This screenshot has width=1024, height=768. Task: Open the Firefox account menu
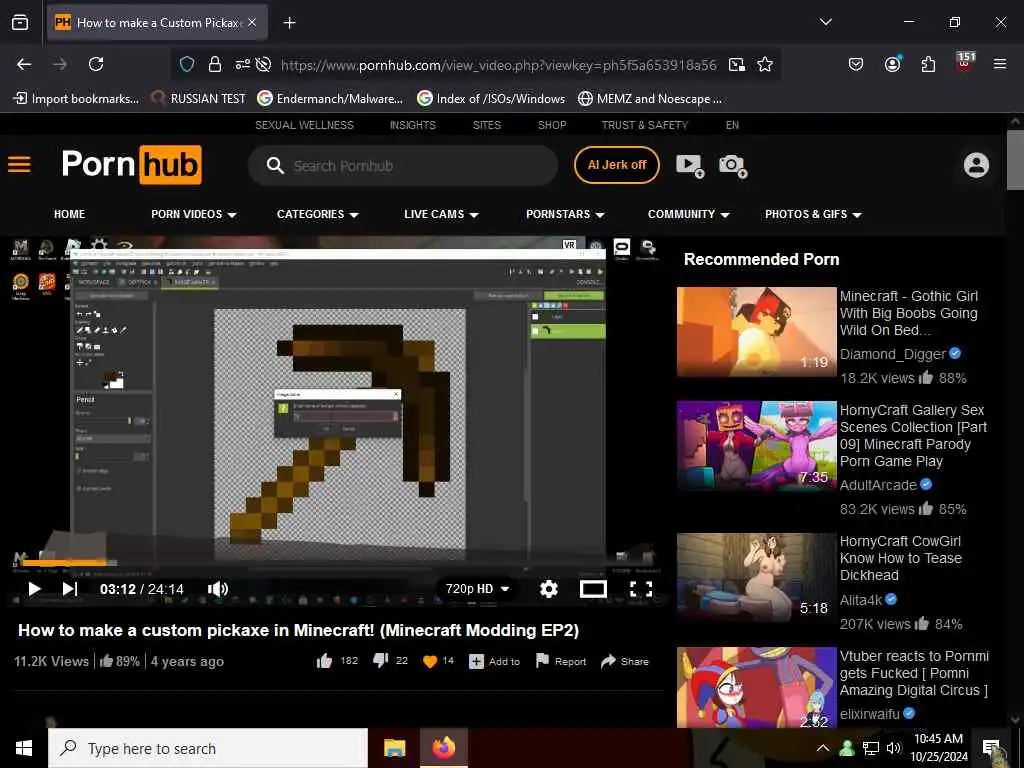click(892, 64)
